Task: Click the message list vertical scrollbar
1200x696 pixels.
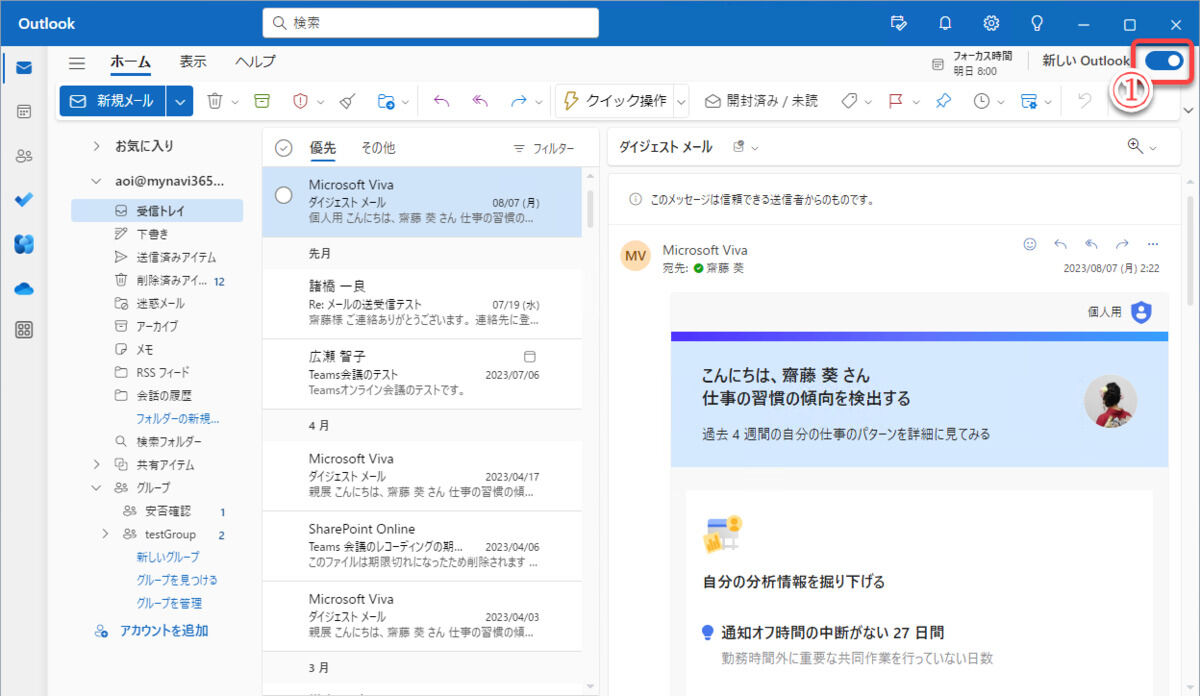Action: [x=591, y=208]
